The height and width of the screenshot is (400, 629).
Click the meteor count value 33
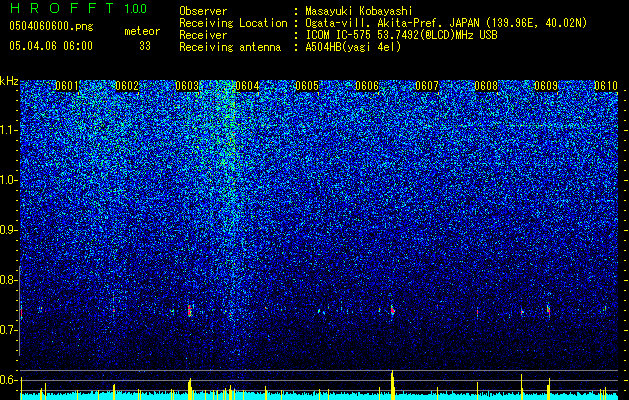tap(145, 46)
